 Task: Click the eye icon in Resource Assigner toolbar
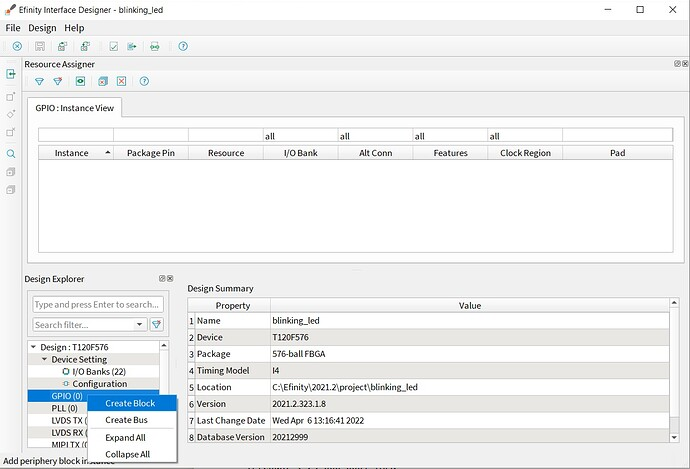coord(80,81)
